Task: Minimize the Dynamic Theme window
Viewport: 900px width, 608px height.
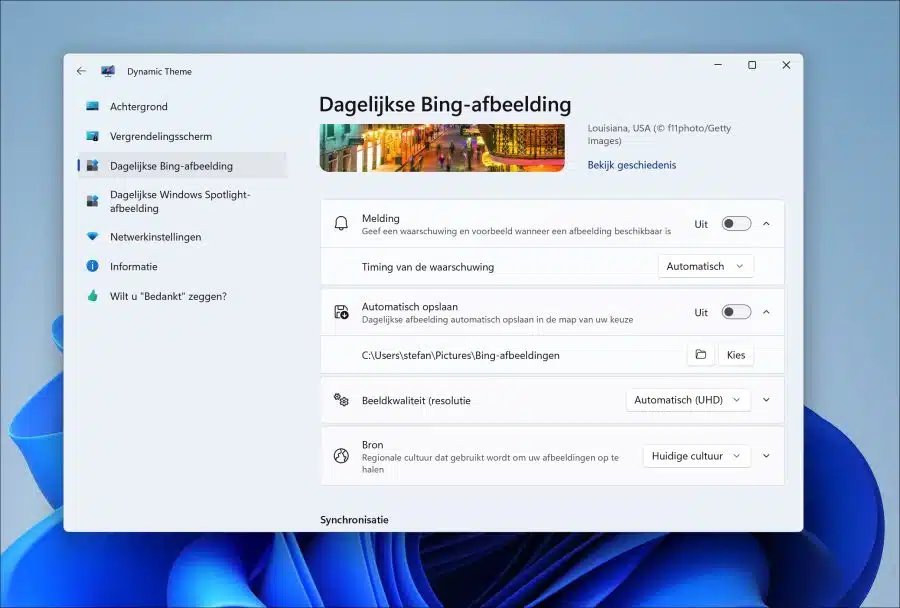Action: [717, 65]
